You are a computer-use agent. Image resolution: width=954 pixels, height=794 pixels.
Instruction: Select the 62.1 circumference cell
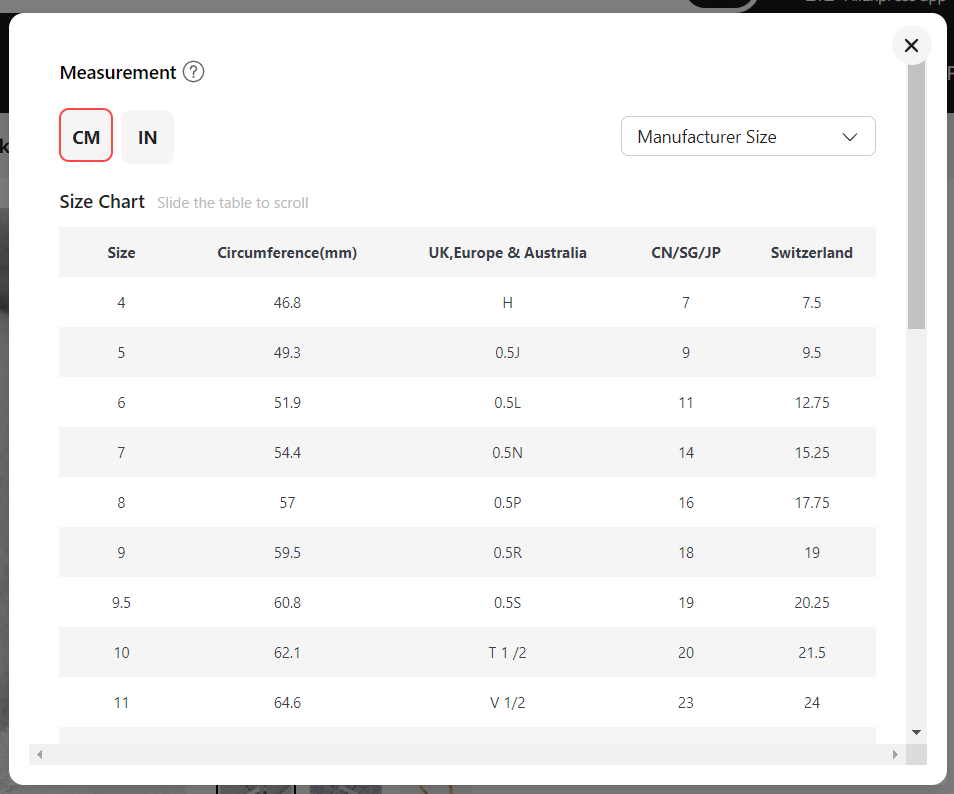point(287,652)
